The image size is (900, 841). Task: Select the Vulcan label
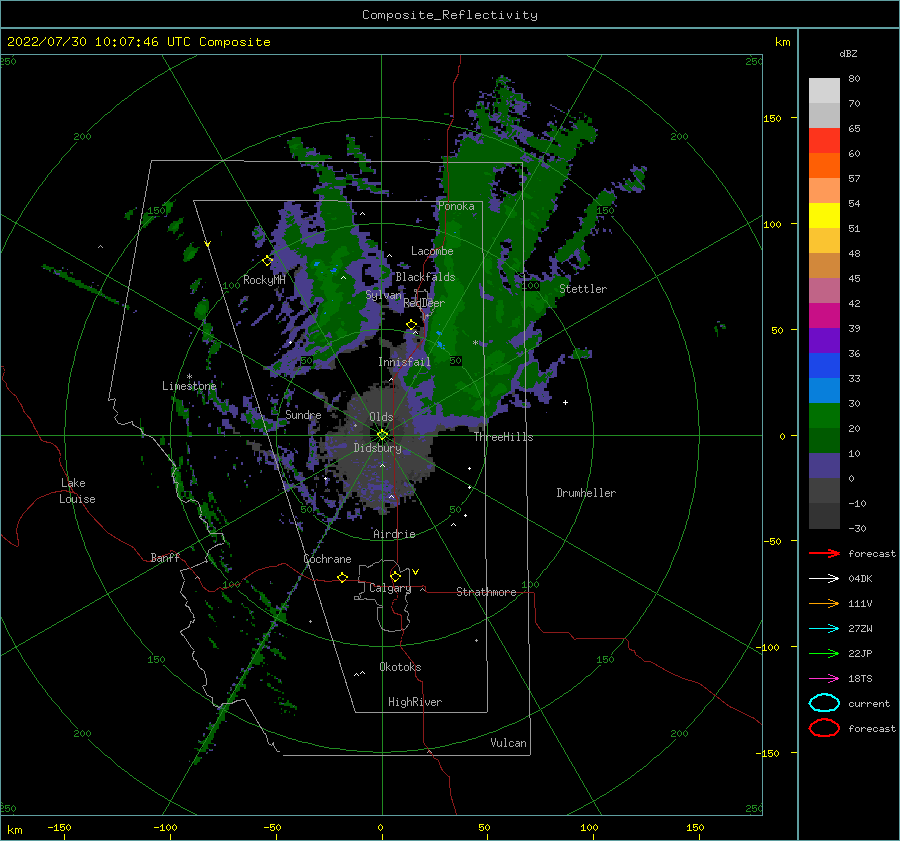[508, 743]
